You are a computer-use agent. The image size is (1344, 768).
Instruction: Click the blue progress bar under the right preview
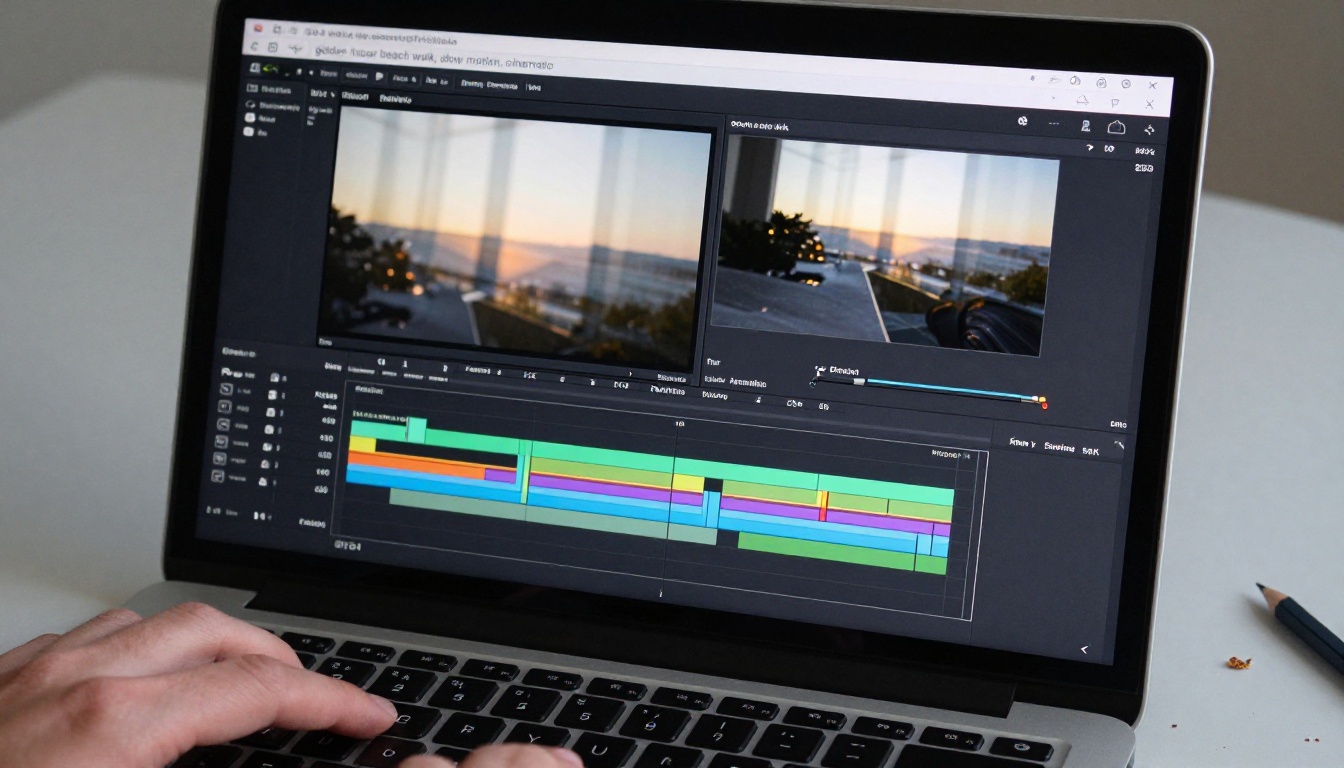950,388
